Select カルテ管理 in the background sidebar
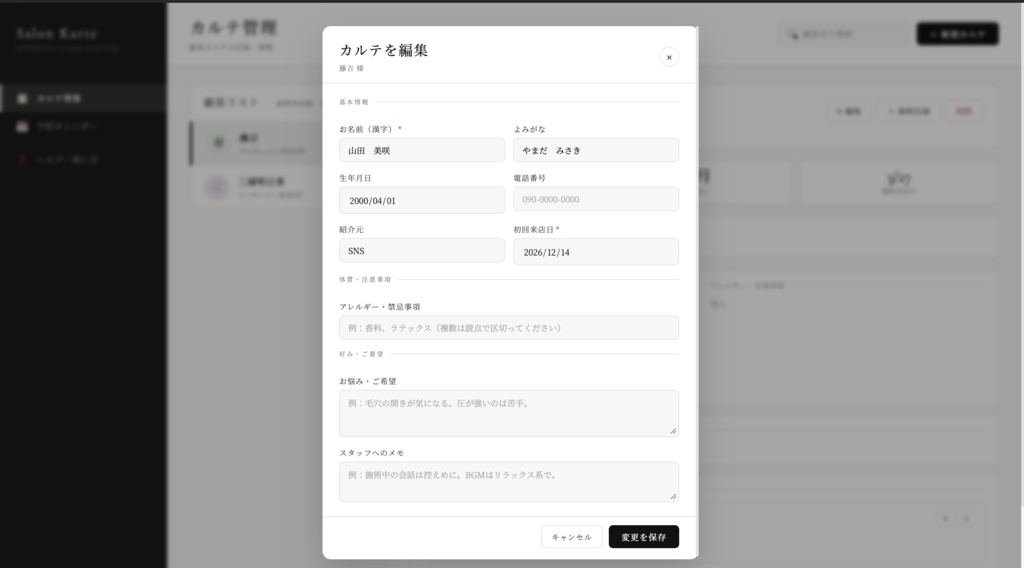1024x568 pixels. 83,98
